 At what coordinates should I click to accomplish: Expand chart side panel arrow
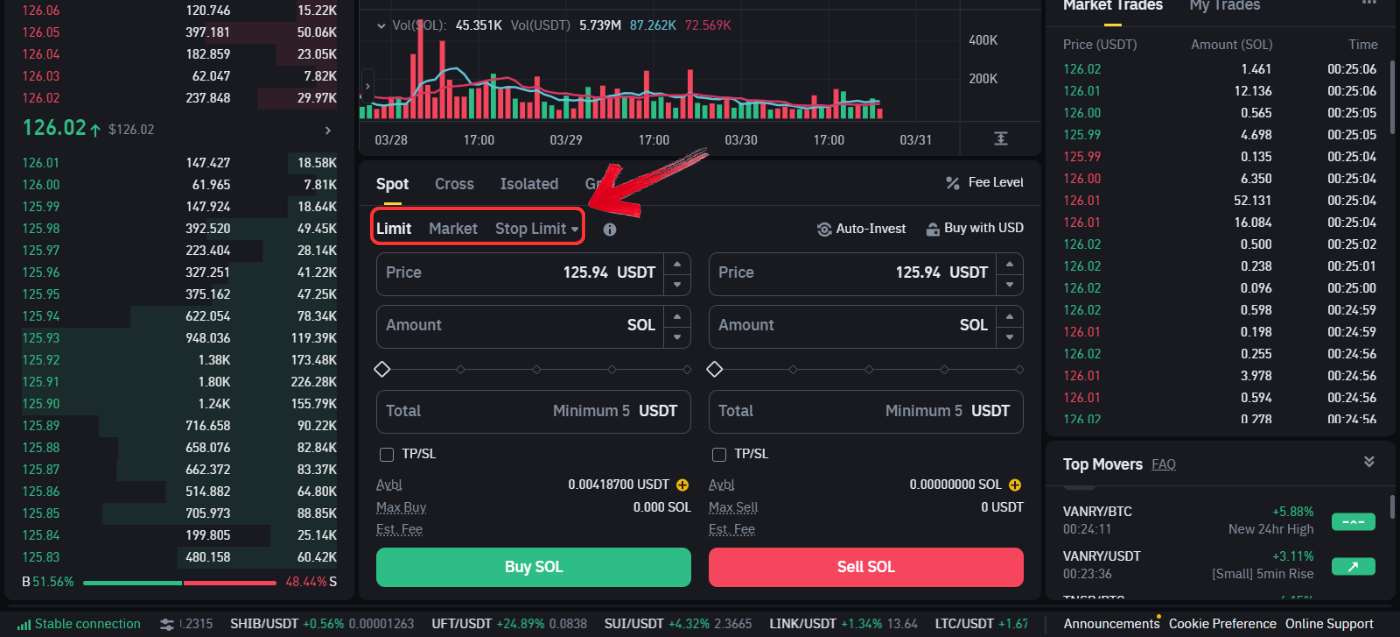pos(367,86)
